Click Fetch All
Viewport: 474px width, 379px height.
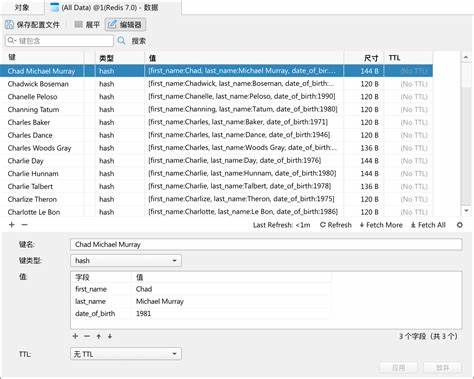coord(428,225)
